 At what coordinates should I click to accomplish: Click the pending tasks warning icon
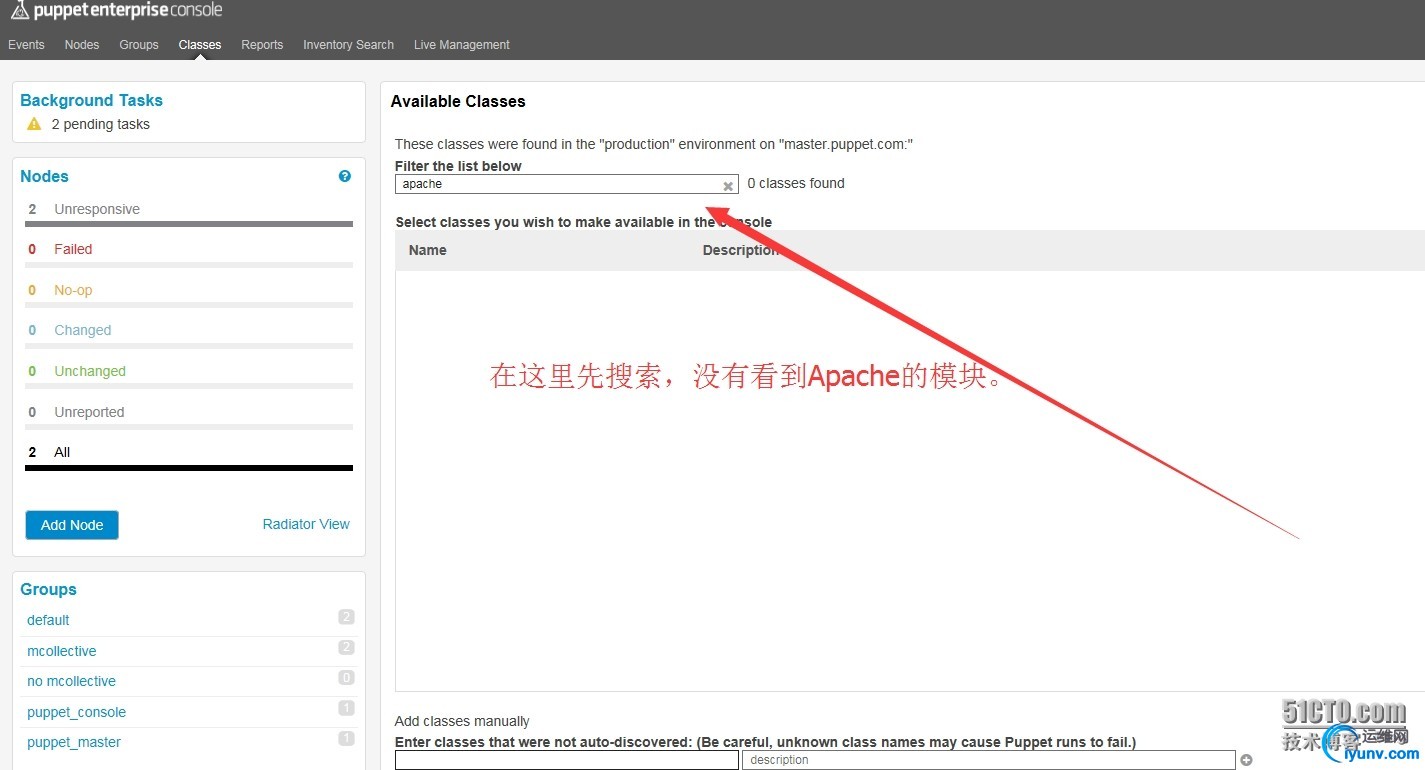(34, 124)
